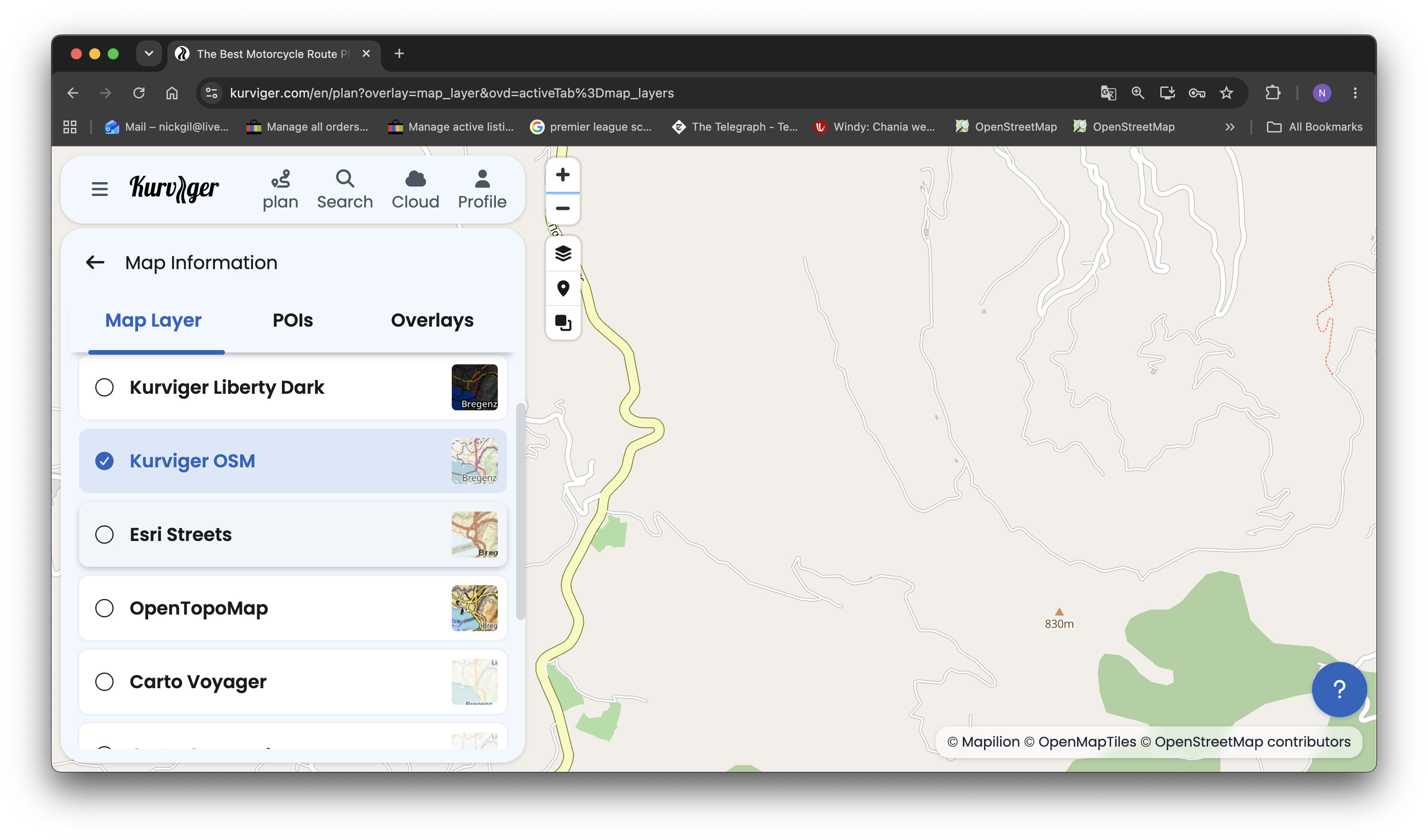The width and height of the screenshot is (1428, 840).
Task: Close the Kurviger browser tab
Action: [x=366, y=54]
